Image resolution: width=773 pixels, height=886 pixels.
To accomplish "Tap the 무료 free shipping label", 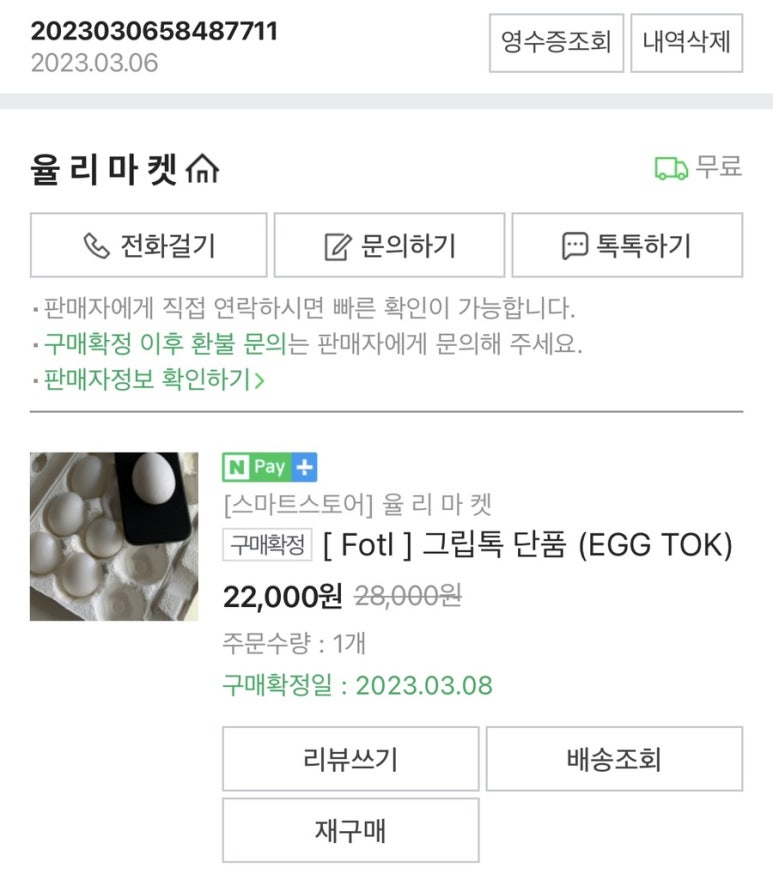I will (x=719, y=167).
